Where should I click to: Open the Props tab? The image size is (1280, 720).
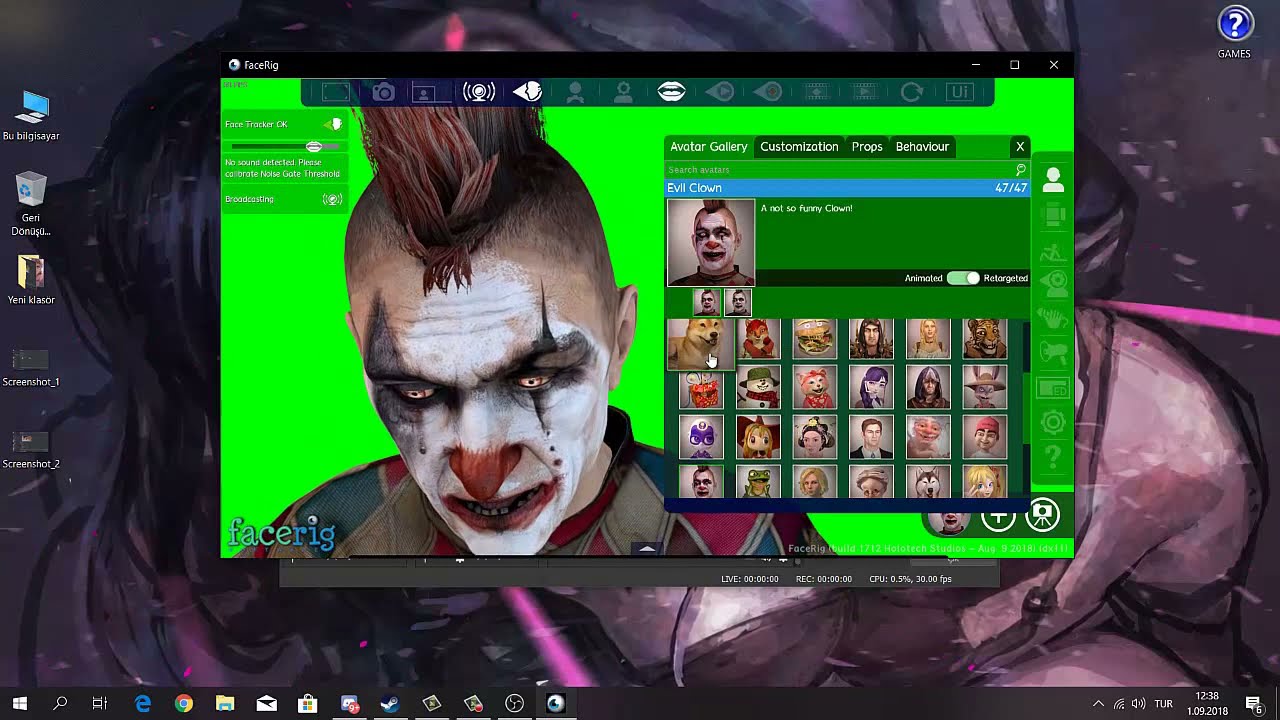pyautogui.click(x=867, y=147)
